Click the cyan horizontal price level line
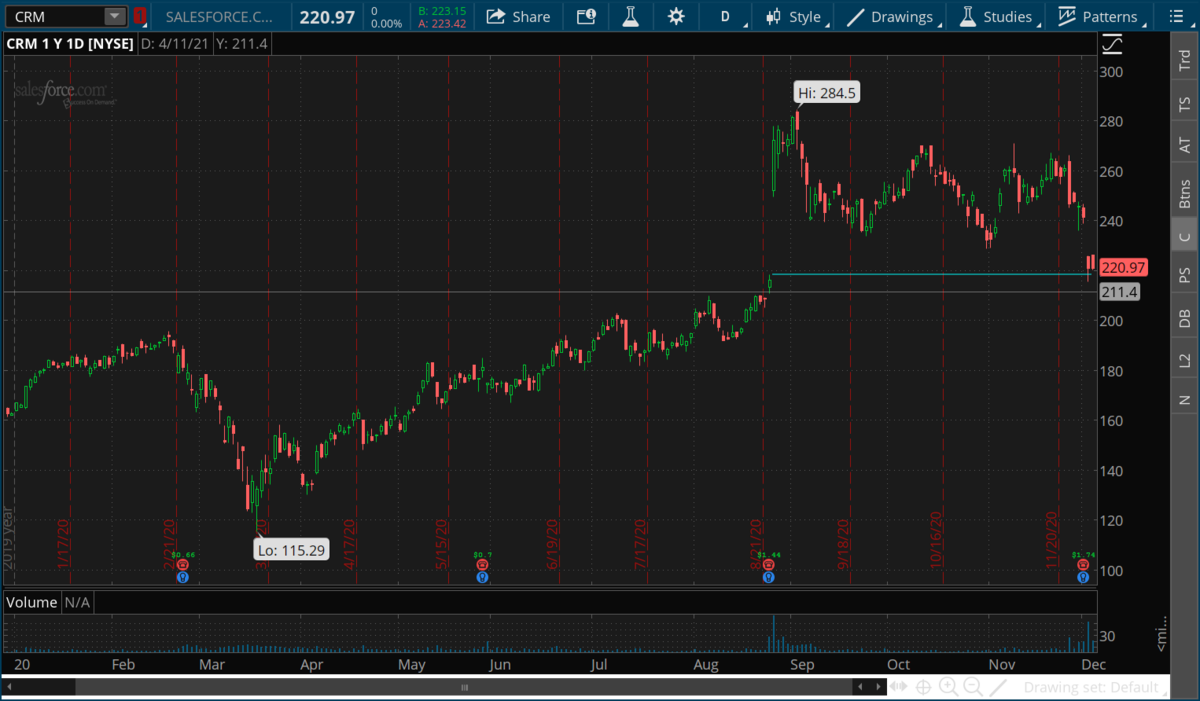The height and width of the screenshot is (701, 1200). [930, 274]
